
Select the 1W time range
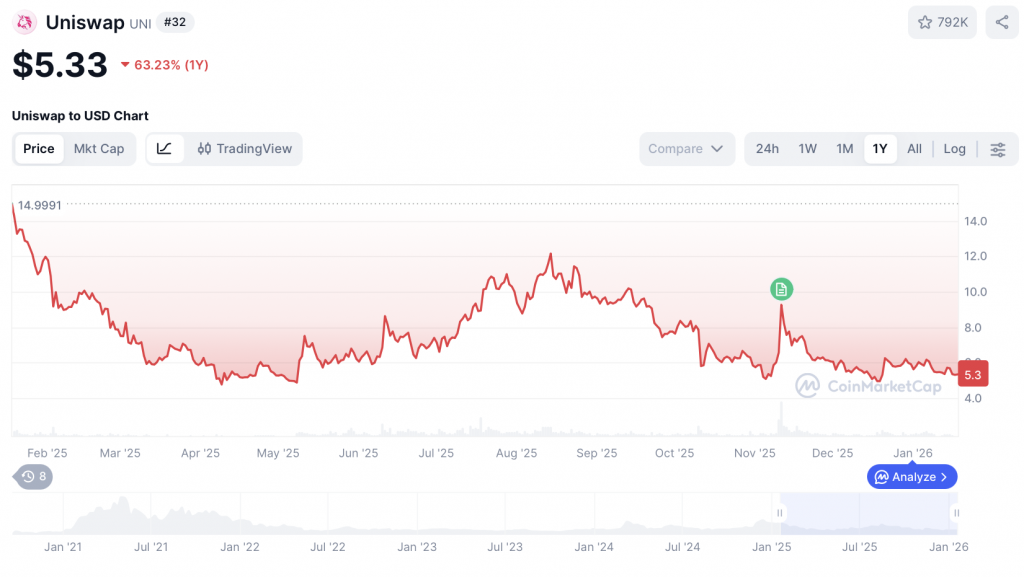click(x=807, y=149)
